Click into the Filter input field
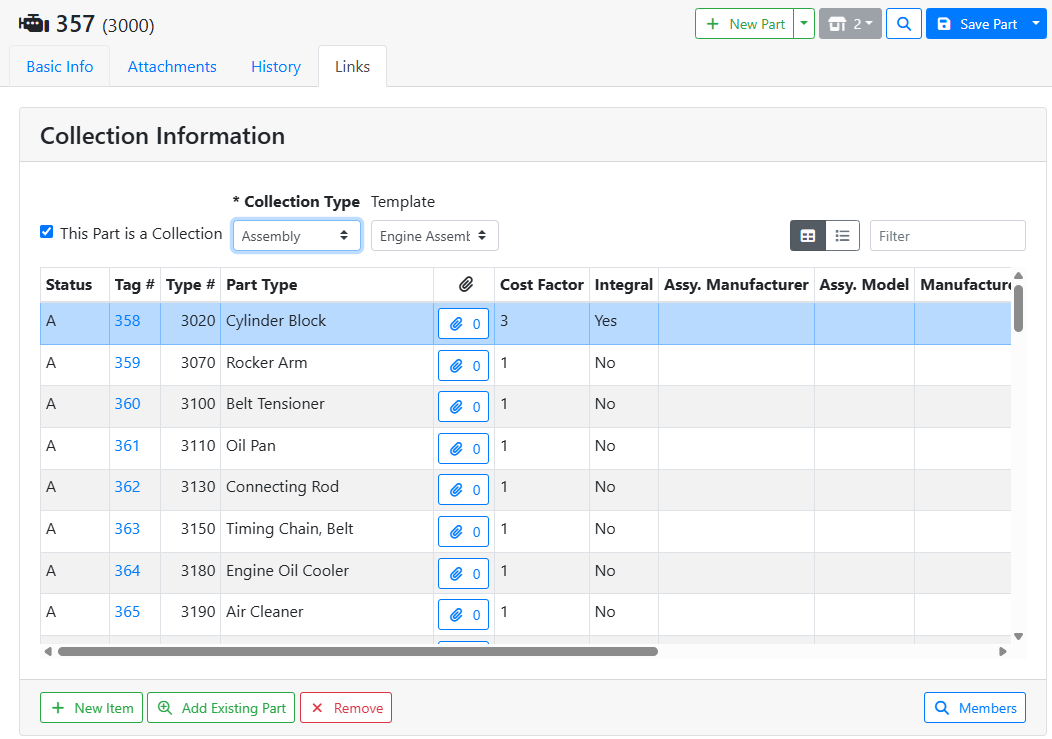The height and width of the screenshot is (739, 1052). point(947,236)
